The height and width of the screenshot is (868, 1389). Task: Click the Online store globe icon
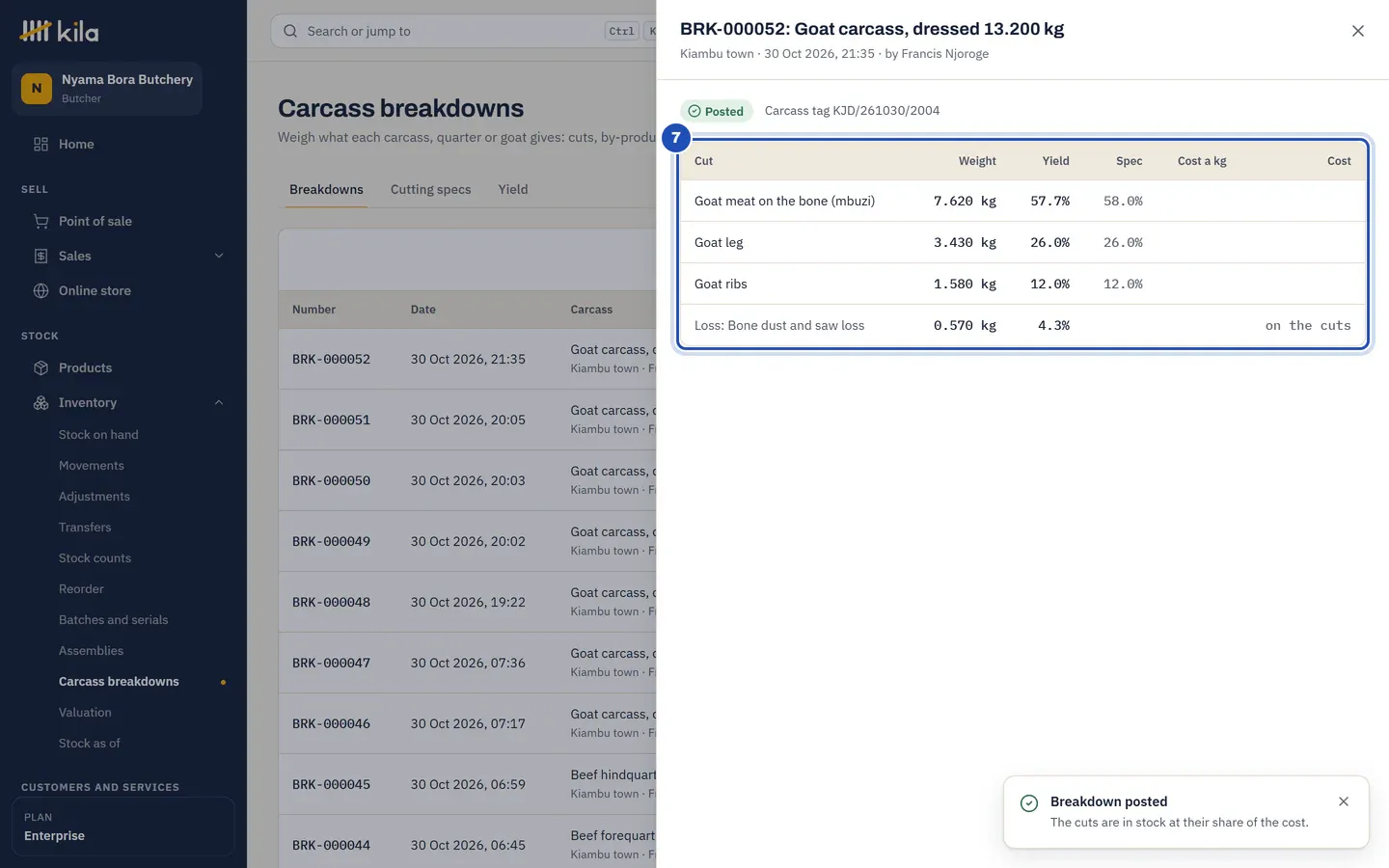tap(41, 290)
